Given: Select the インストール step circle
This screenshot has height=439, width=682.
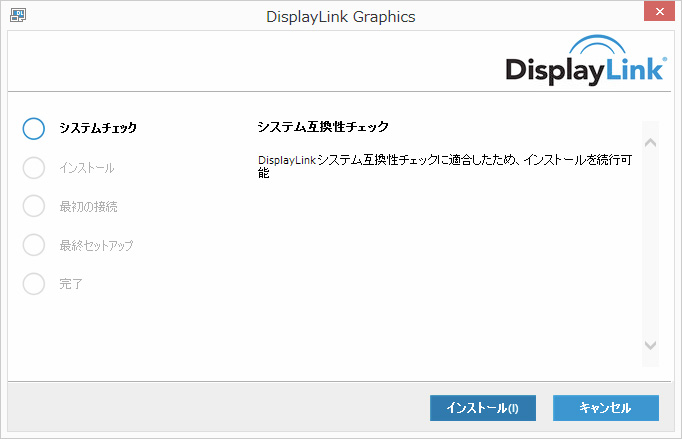Looking at the screenshot, I should point(33,168).
